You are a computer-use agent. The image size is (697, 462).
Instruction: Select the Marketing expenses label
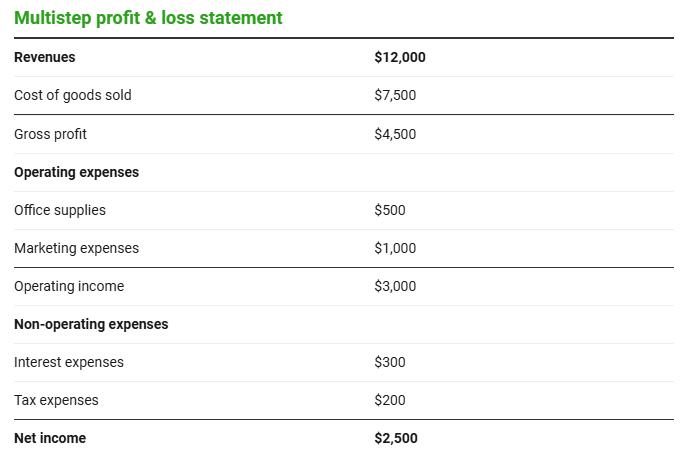pyautogui.click(x=77, y=248)
